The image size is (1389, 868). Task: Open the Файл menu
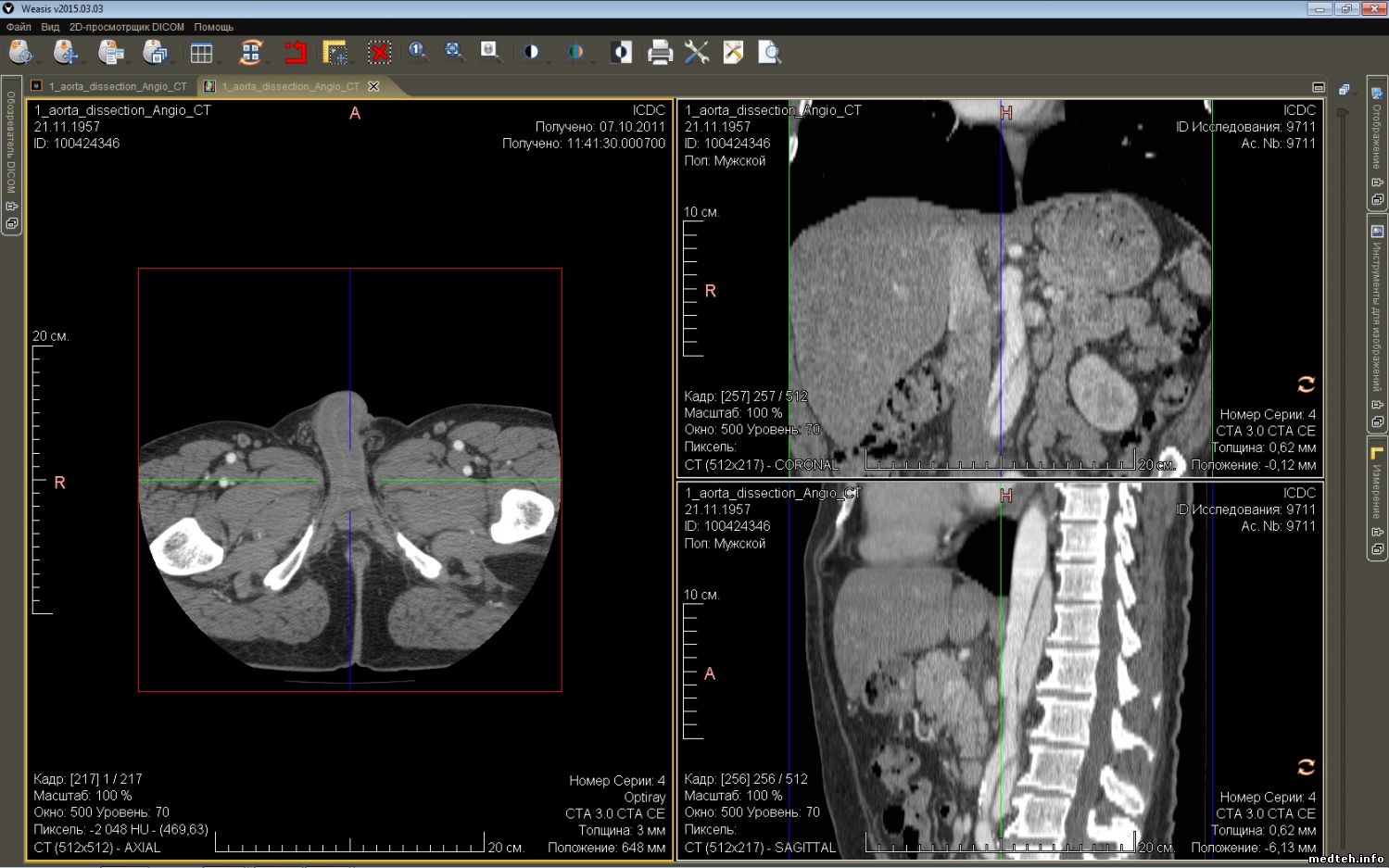[x=19, y=27]
